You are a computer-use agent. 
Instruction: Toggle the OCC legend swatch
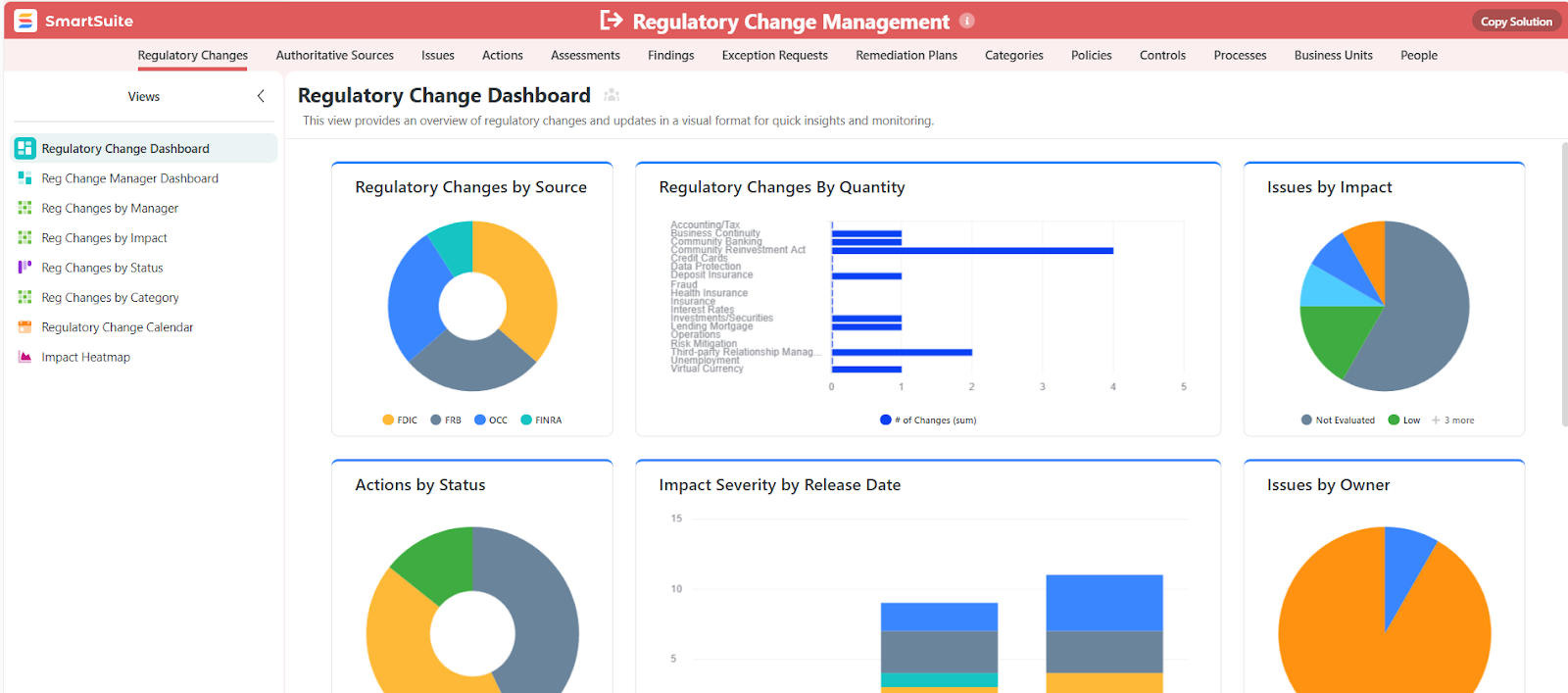pyautogui.click(x=480, y=420)
